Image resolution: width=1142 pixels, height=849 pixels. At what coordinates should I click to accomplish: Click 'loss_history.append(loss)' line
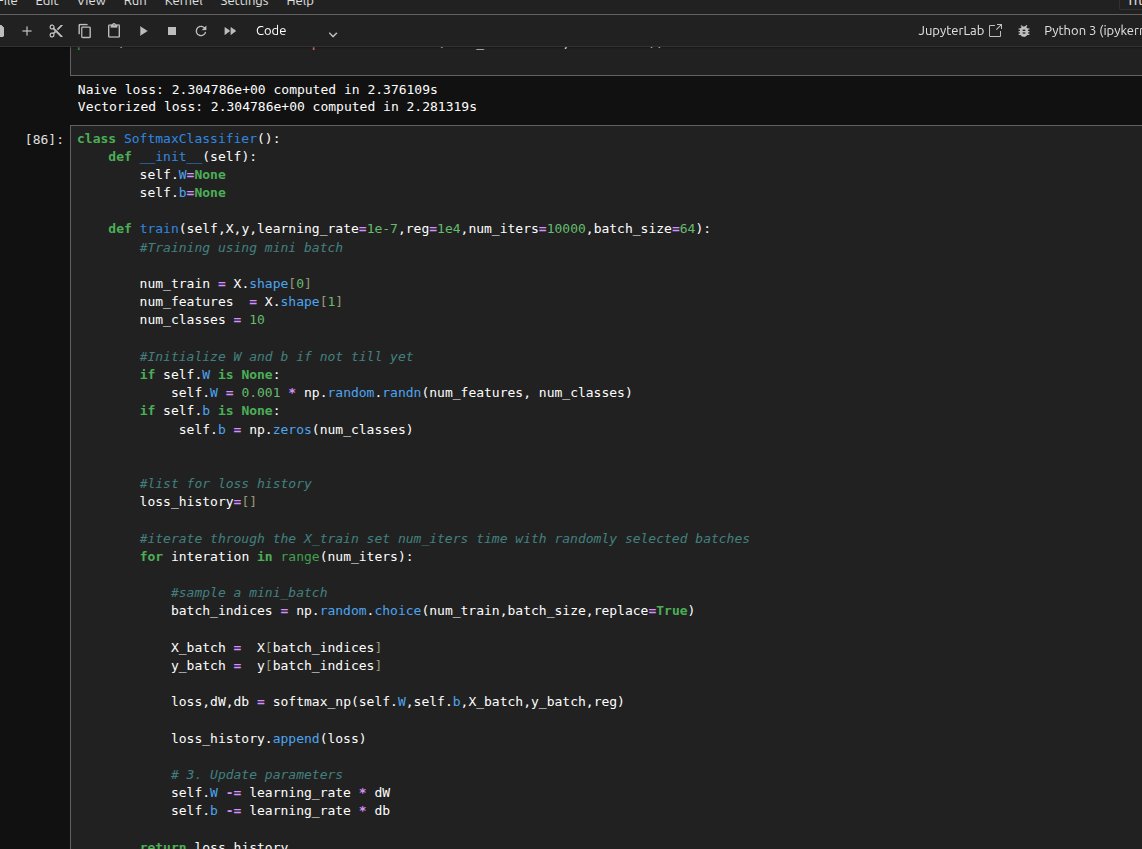click(x=268, y=738)
